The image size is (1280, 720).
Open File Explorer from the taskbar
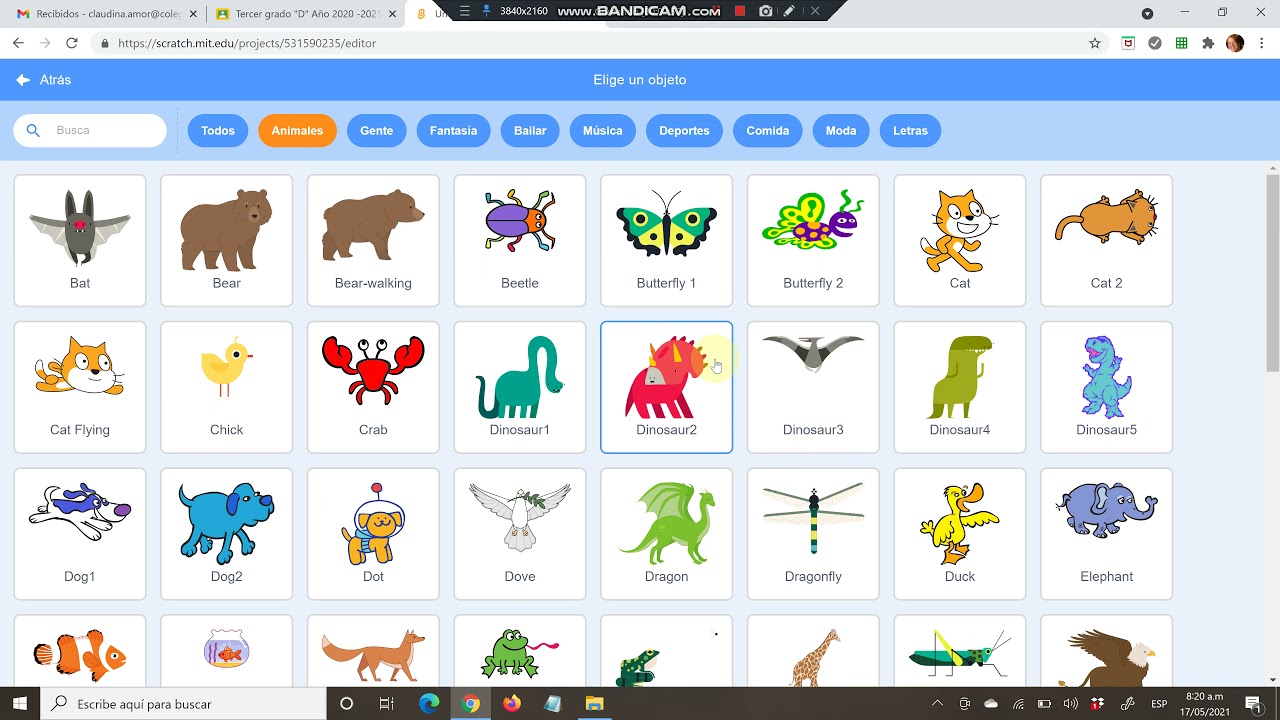pyautogui.click(x=594, y=704)
